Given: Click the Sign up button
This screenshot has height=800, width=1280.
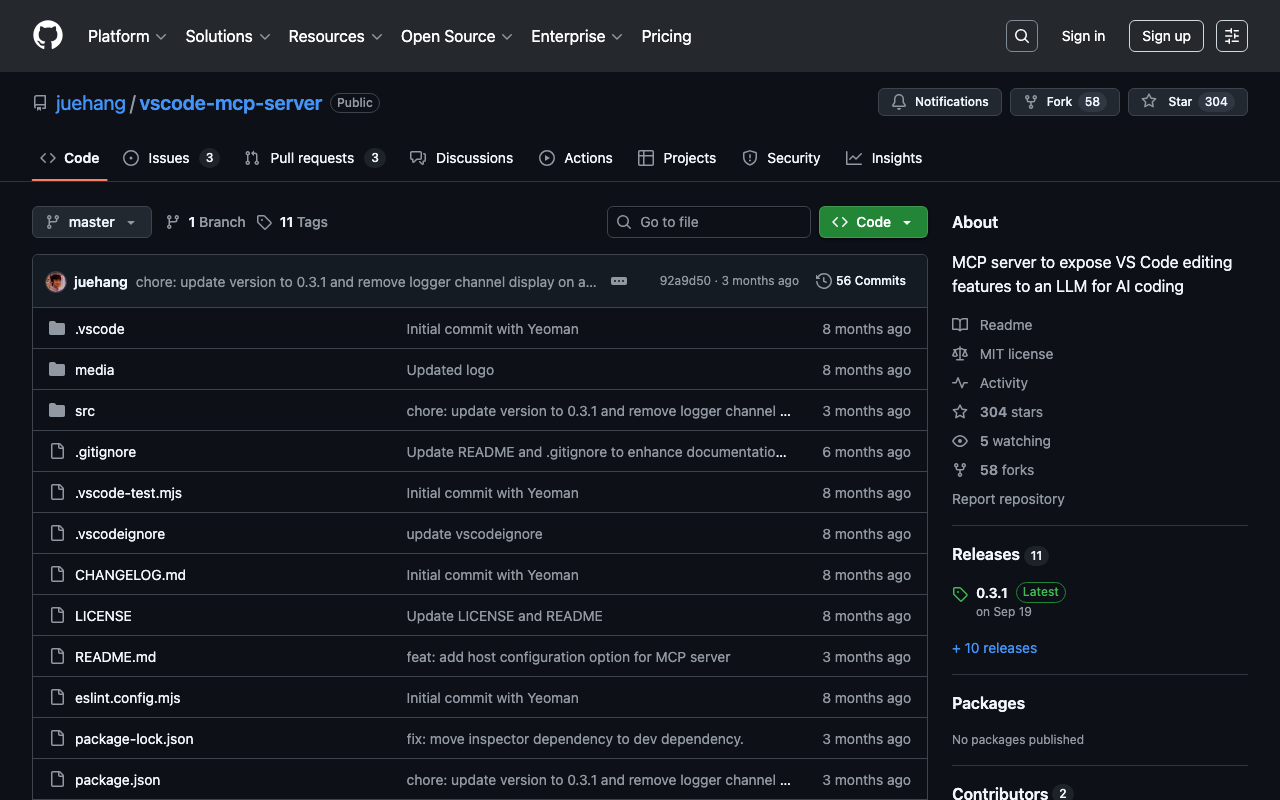Looking at the screenshot, I should pyautogui.click(x=1166, y=36).
